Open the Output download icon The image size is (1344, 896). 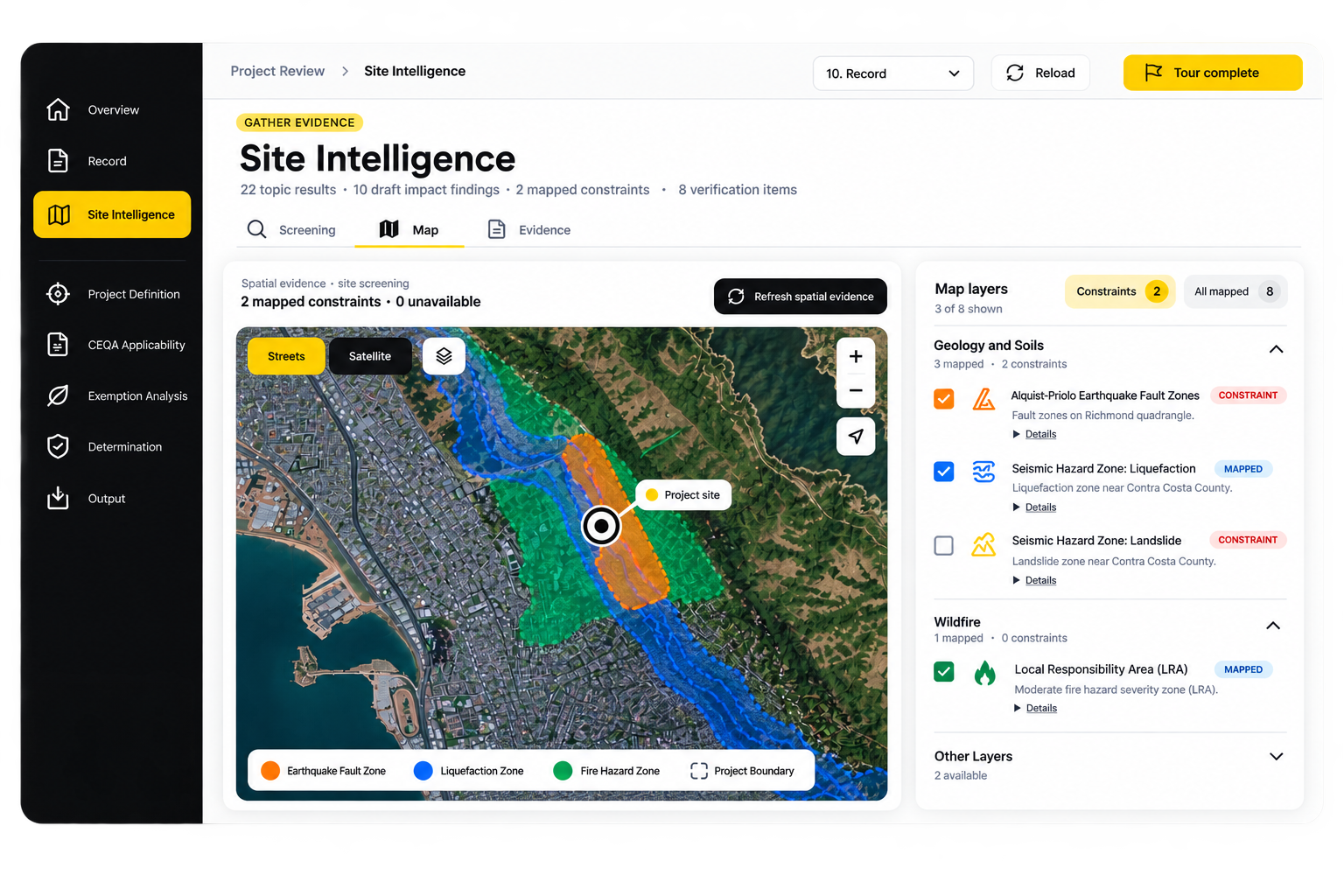58,498
